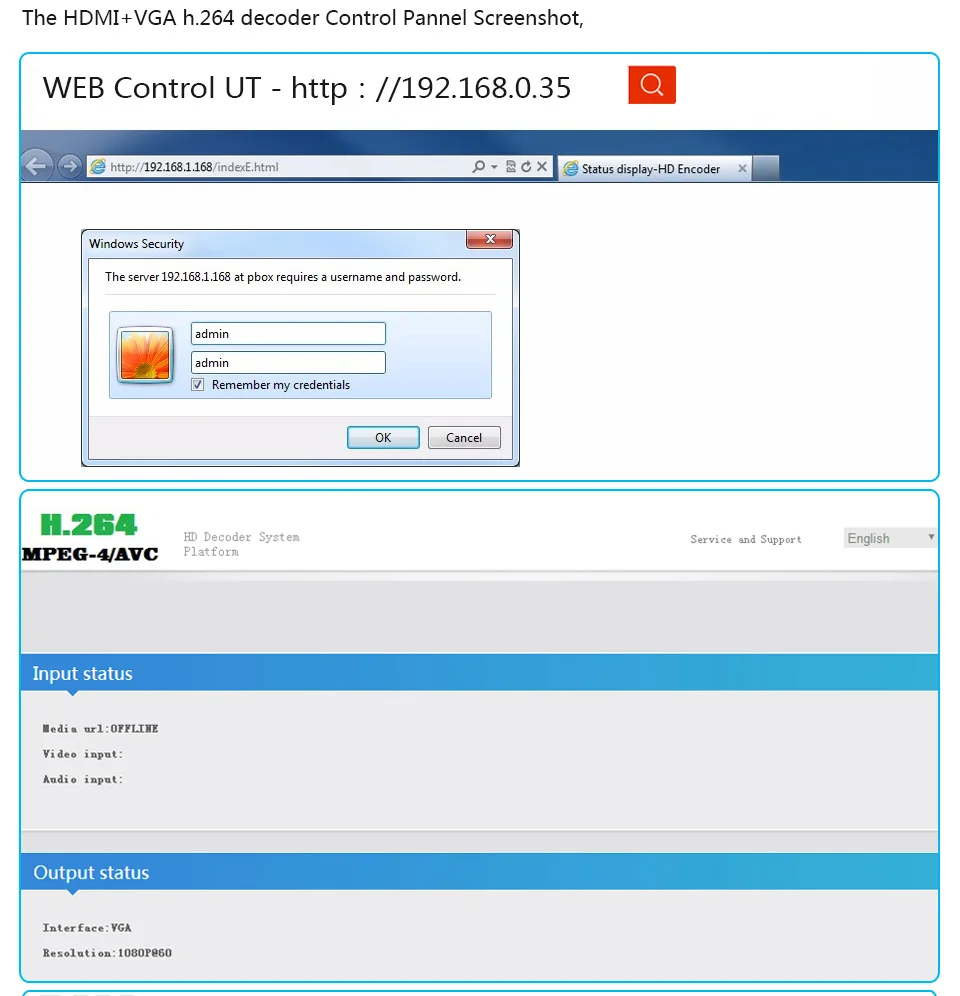
Task: Click the red search magnifier icon
Action: 651,84
